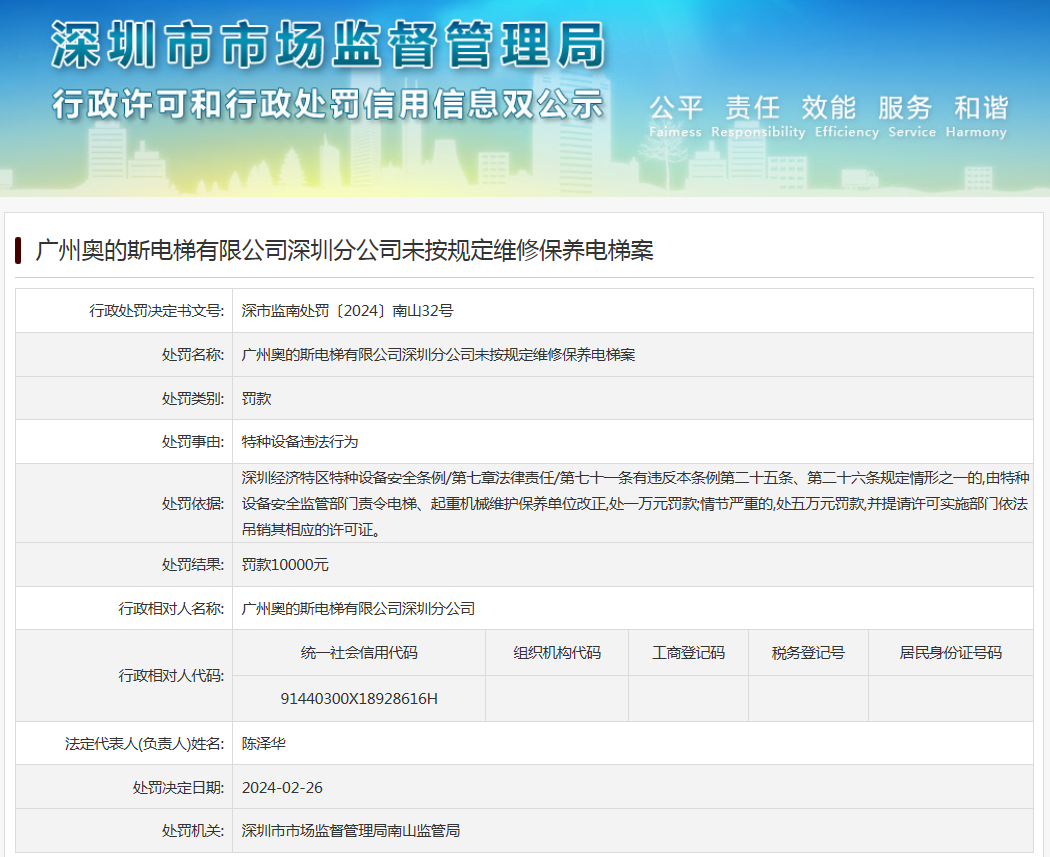Click the value 罚款10000元
This screenshot has height=857, width=1050.
285,564
